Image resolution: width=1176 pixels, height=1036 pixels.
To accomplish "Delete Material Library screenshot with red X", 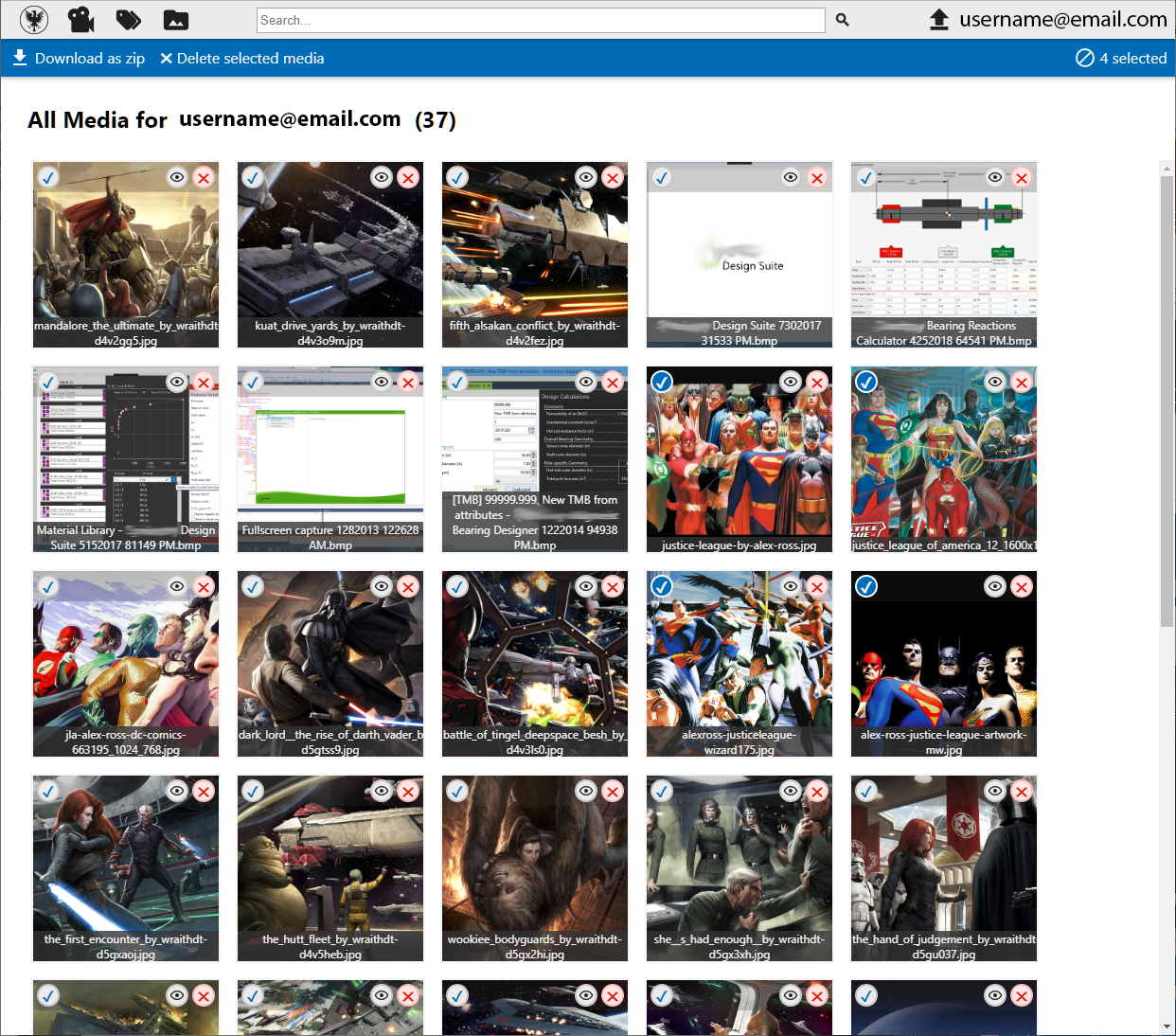I will [x=204, y=383].
